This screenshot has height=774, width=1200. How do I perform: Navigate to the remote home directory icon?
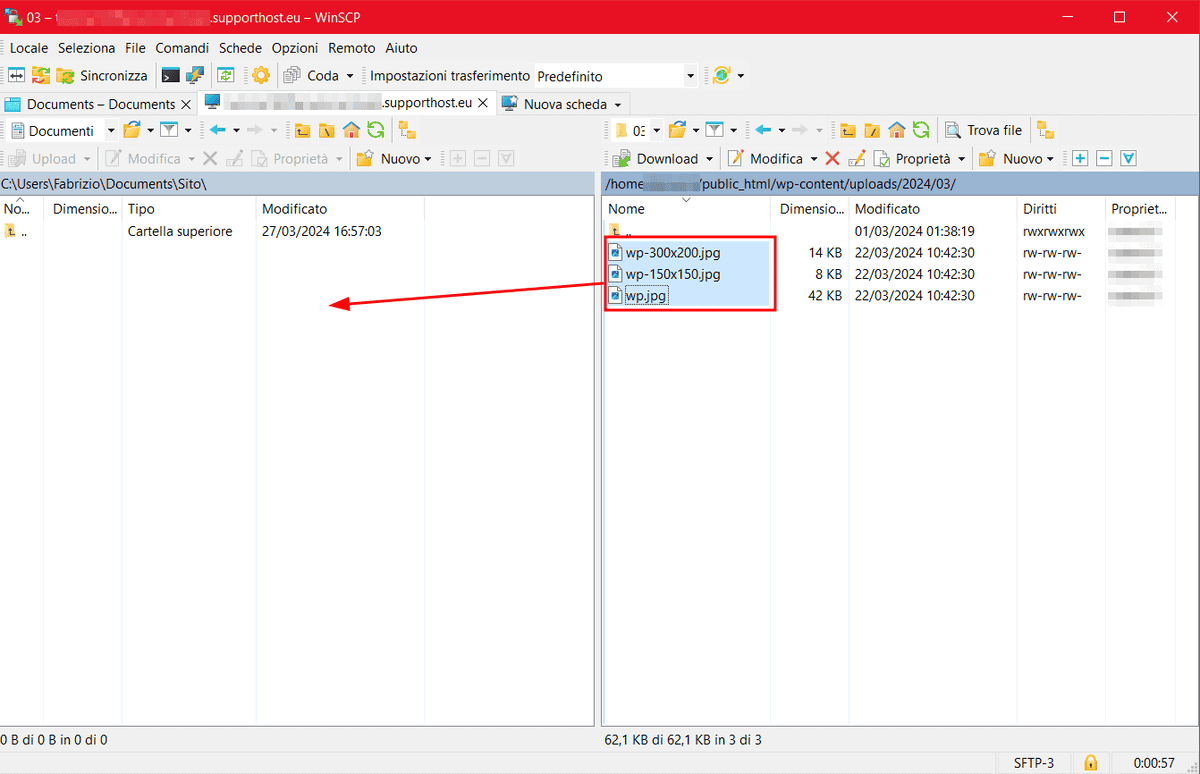pyautogui.click(x=896, y=130)
